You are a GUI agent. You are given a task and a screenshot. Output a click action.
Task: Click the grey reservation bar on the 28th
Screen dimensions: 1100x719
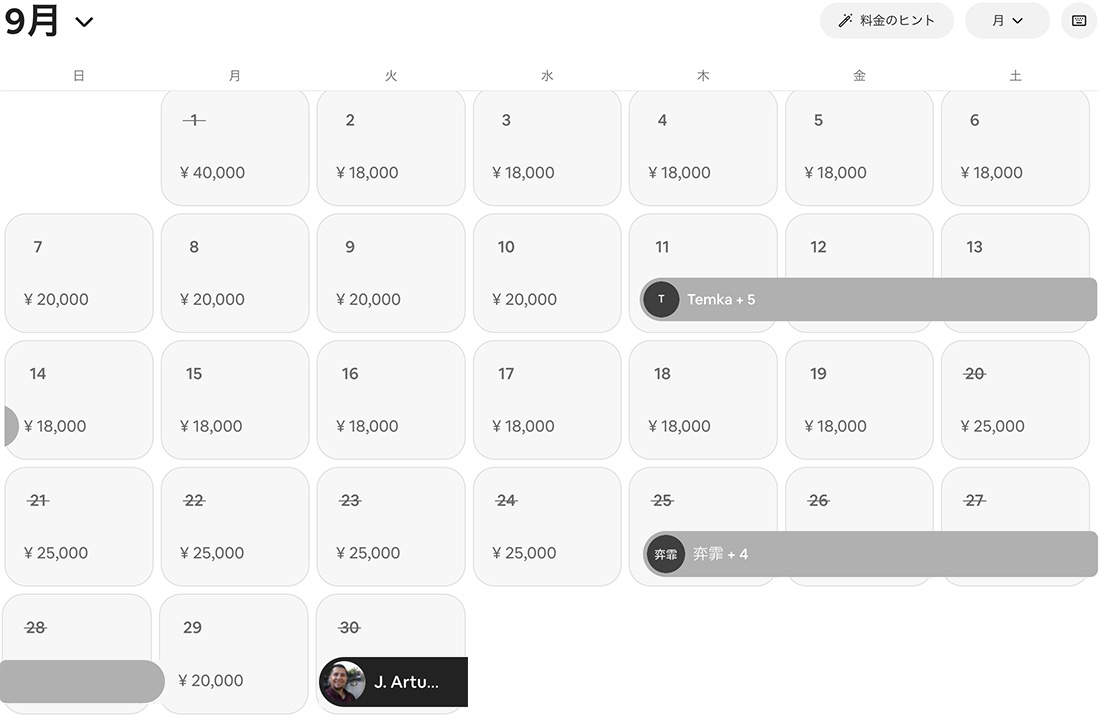tap(80, 681)
